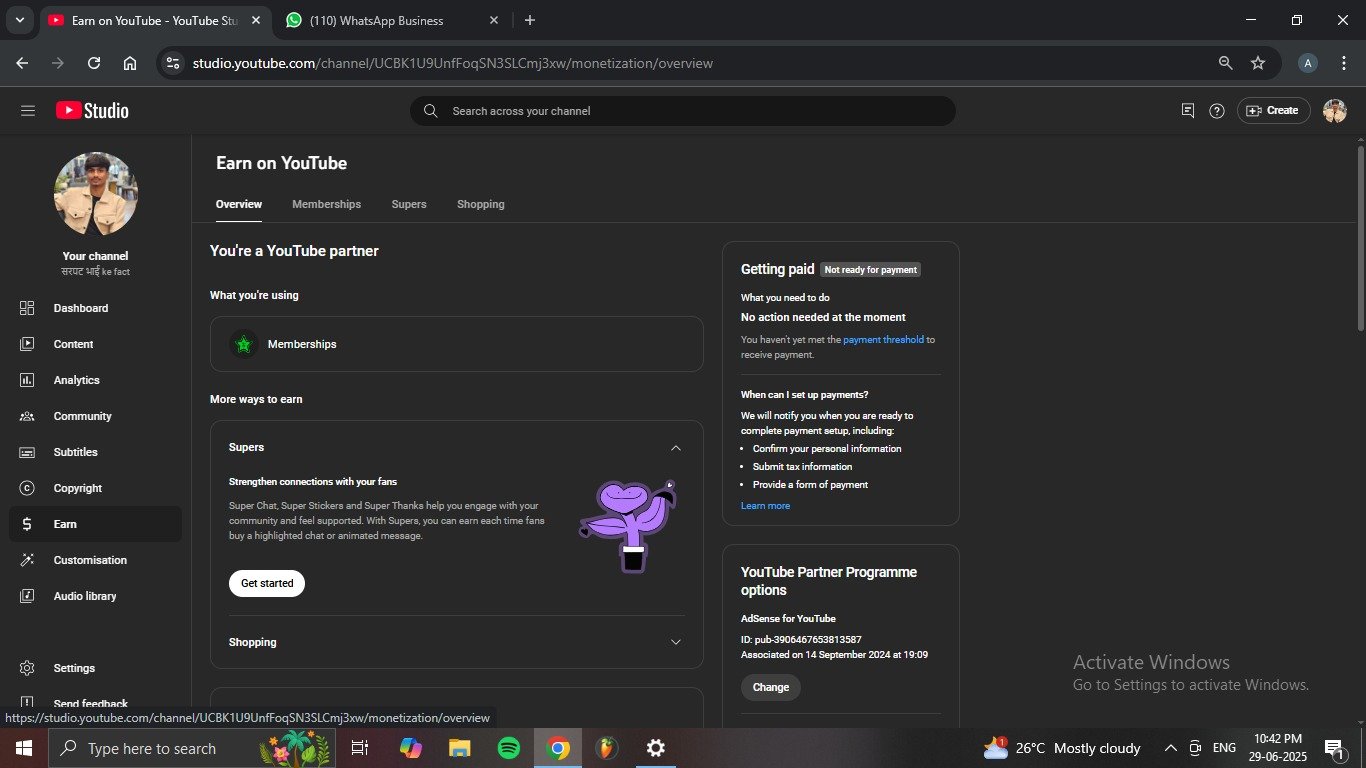Switch to the Shopping tab
The height and width of the screenshot is (768, 1366).
click(481, 204)
